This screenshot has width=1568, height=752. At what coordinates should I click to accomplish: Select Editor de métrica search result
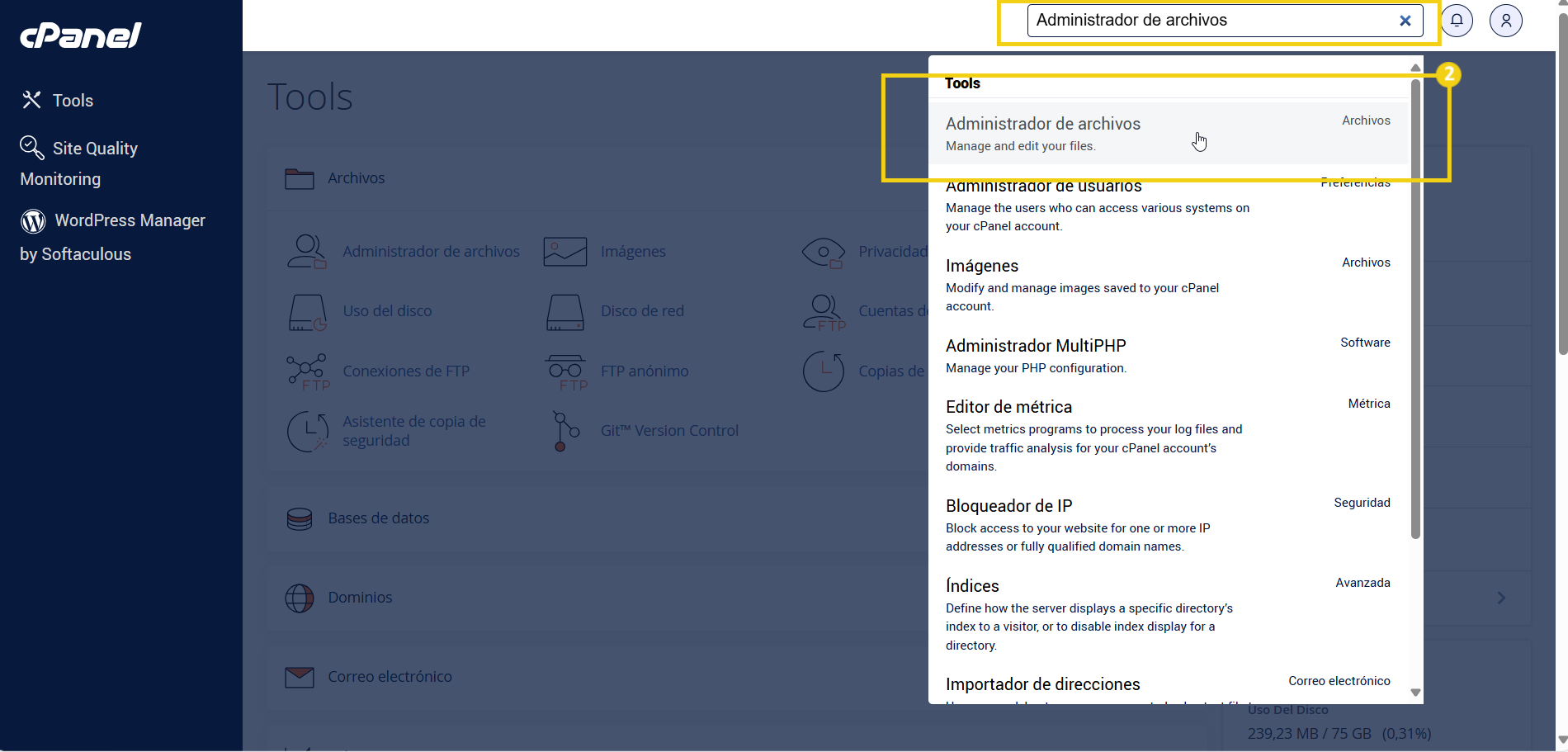click(x=1168, y=435)
